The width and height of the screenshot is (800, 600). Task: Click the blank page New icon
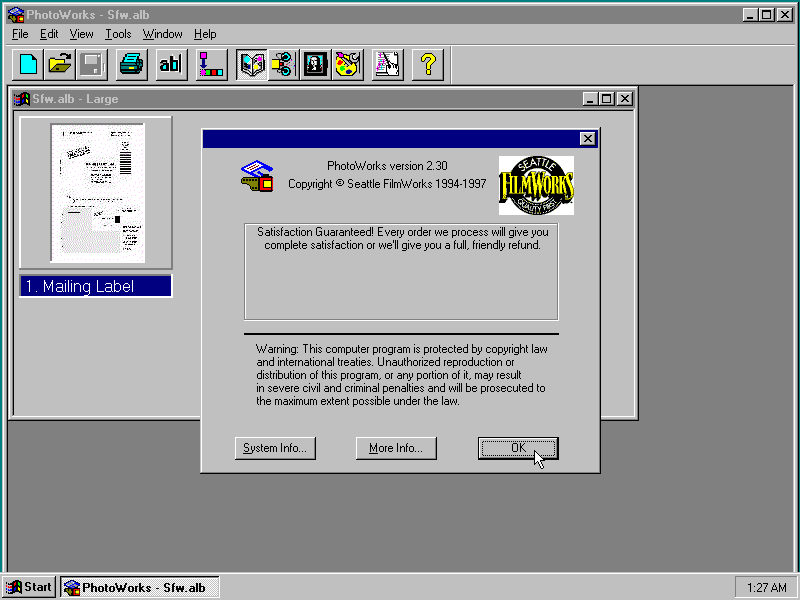[x=28, y=64]
